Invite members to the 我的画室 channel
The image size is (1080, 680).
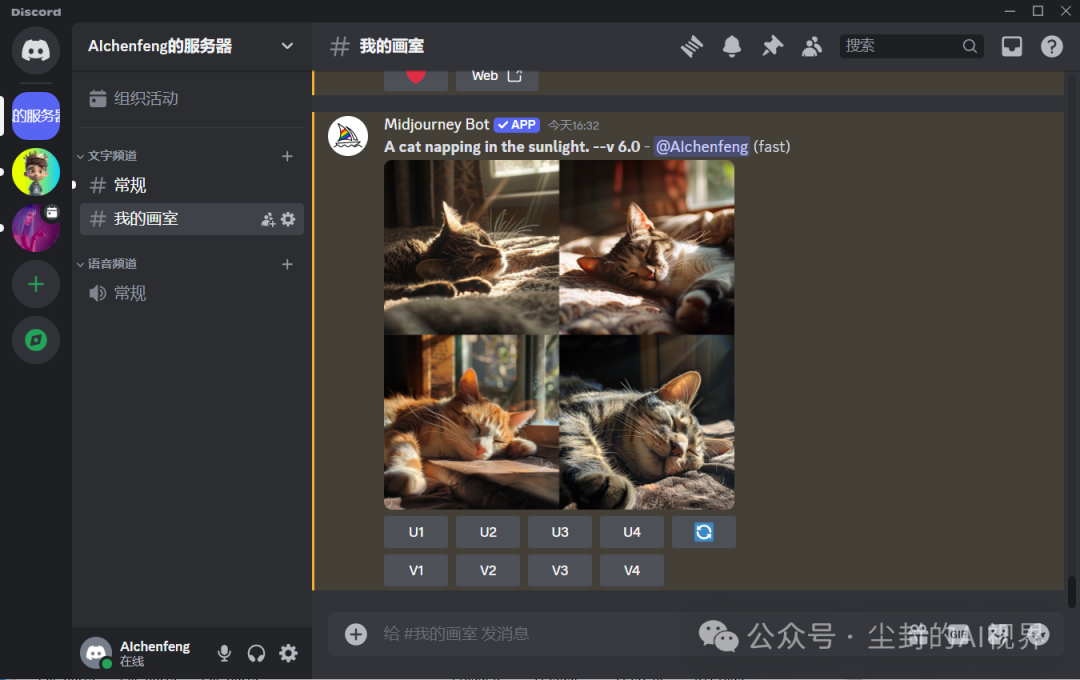[268, 219]
